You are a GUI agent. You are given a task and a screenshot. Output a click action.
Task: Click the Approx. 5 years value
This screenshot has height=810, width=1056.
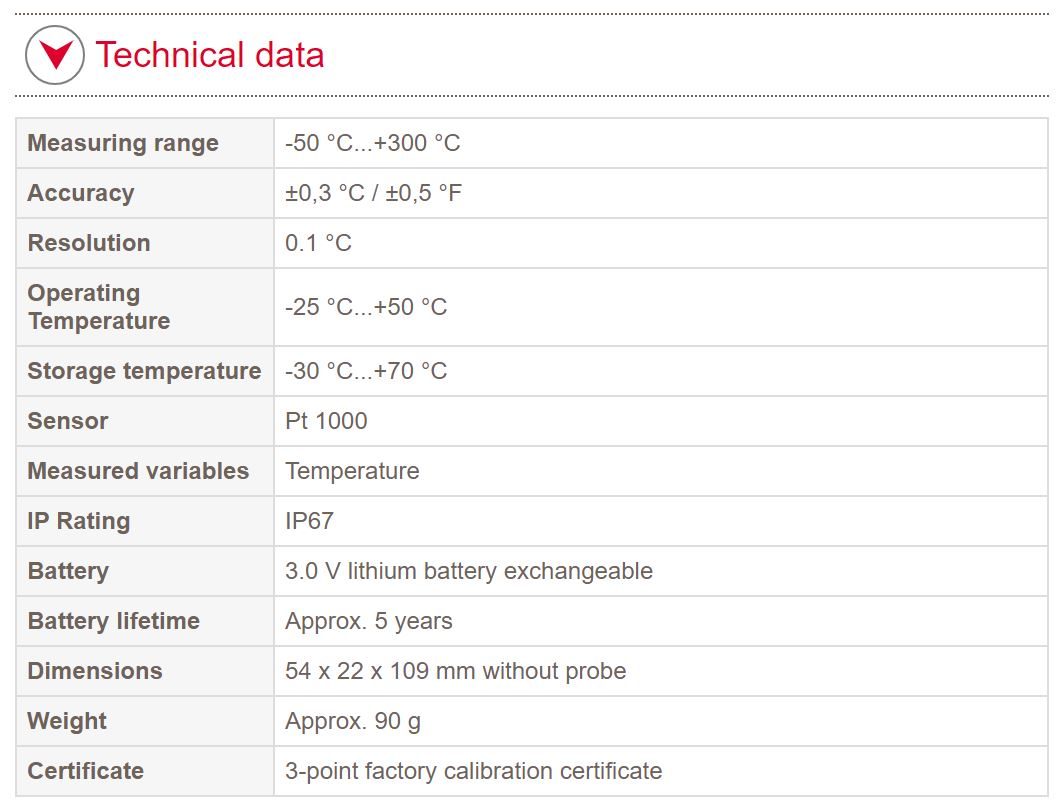tap(368, 621)
